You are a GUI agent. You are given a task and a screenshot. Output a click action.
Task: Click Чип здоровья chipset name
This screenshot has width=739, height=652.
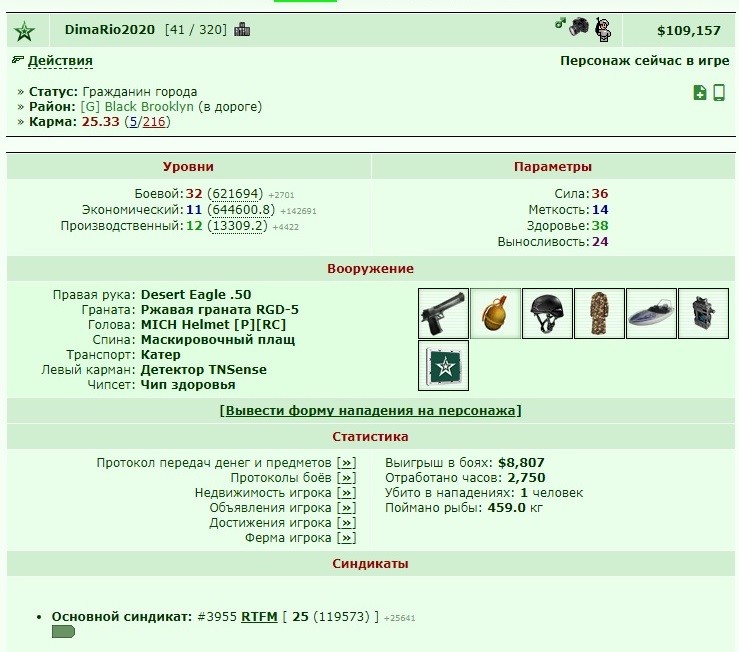(188, 385)
